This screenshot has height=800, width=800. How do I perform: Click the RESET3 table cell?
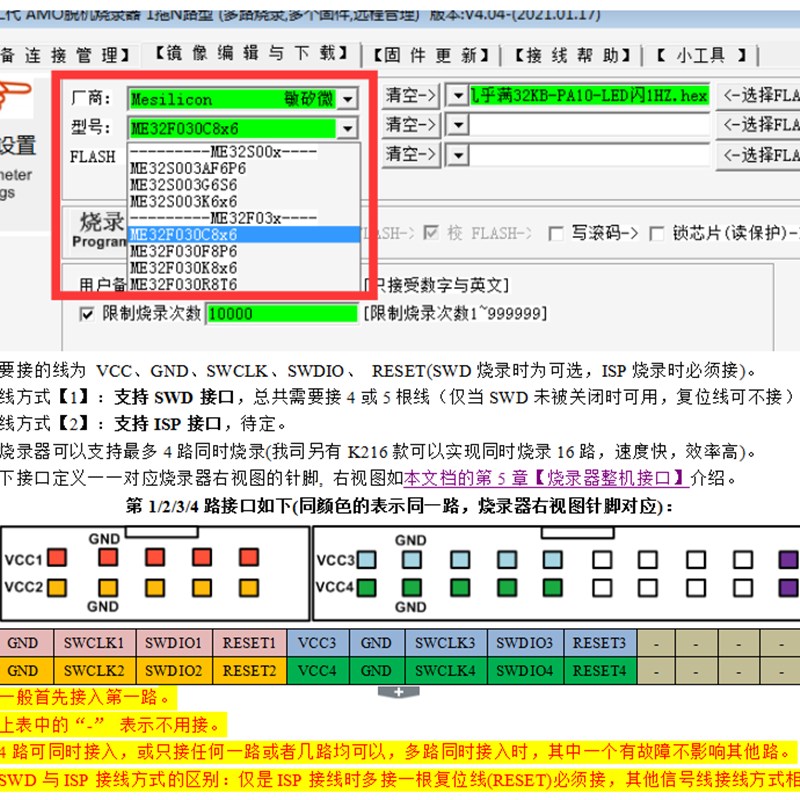click(600, 643)
